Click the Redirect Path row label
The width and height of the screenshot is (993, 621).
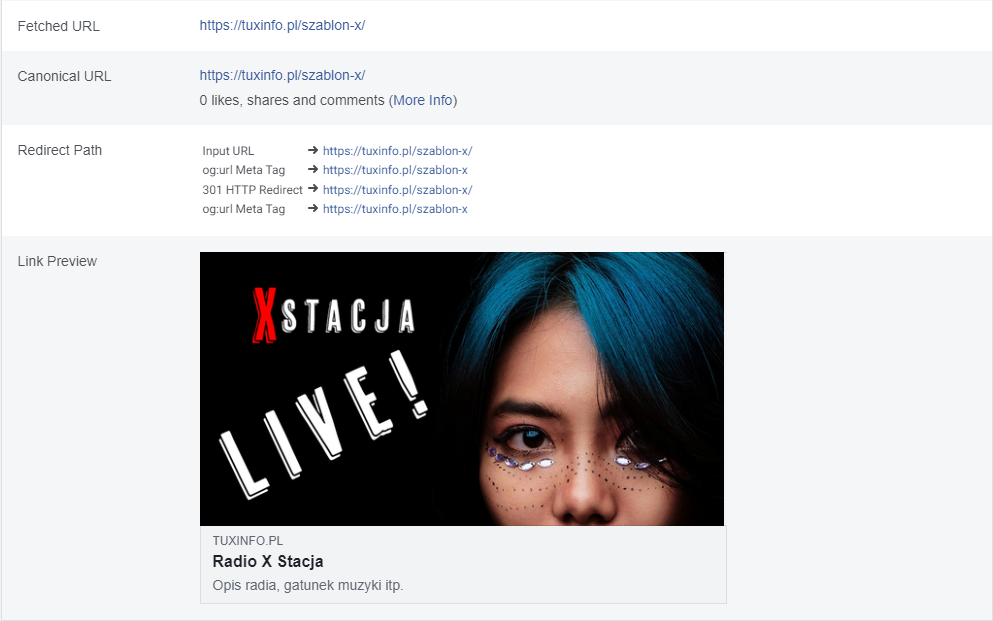point(60,150)
